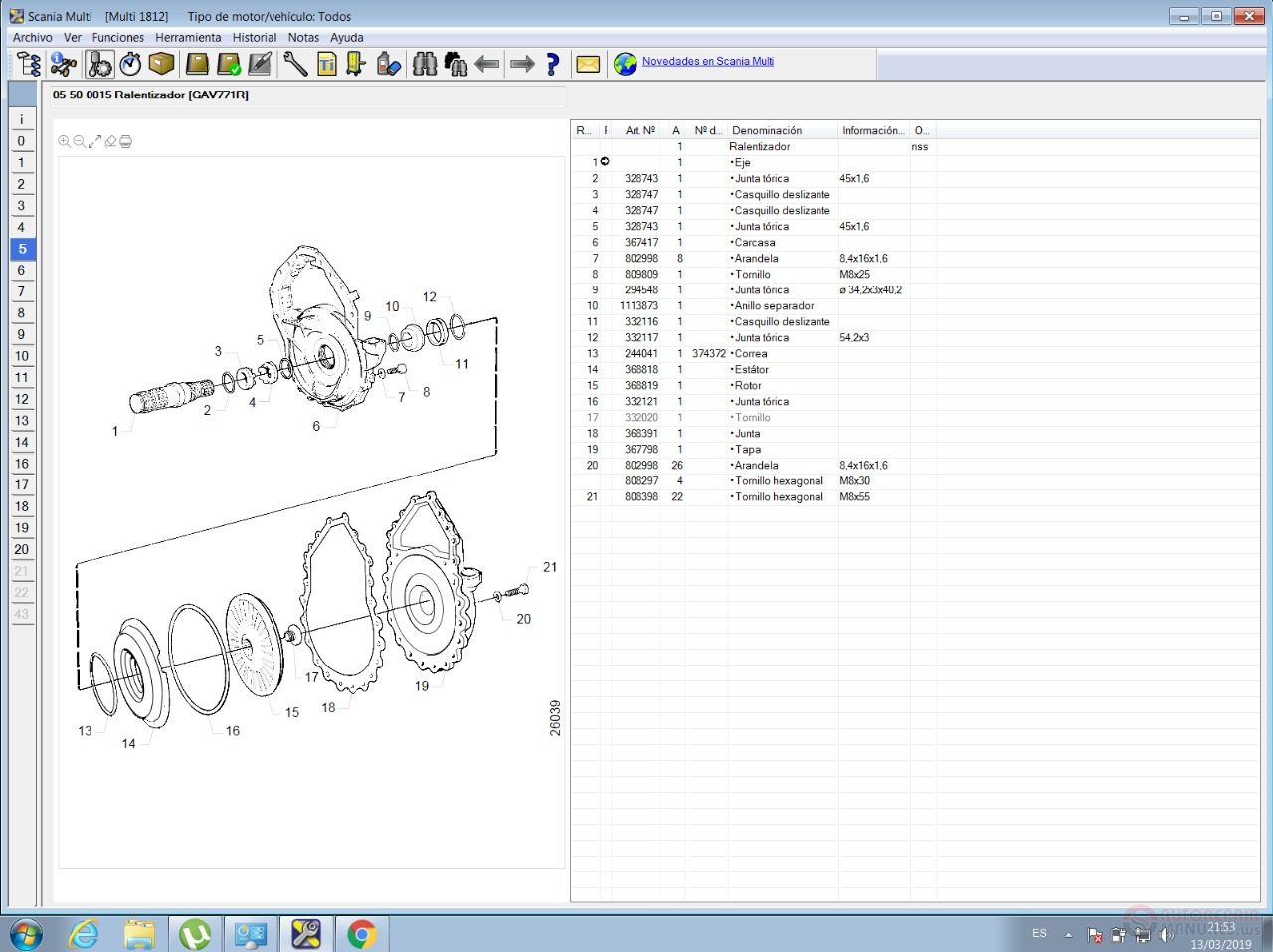Select group 10 in the left sidebar
Viewport: 1273px width, 952px height.
coord(22,356)
